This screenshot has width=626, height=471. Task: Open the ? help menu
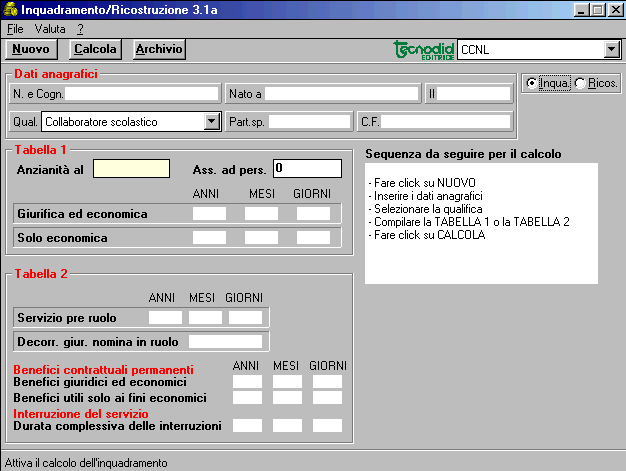pyautogui.click(x=80, y=29)
